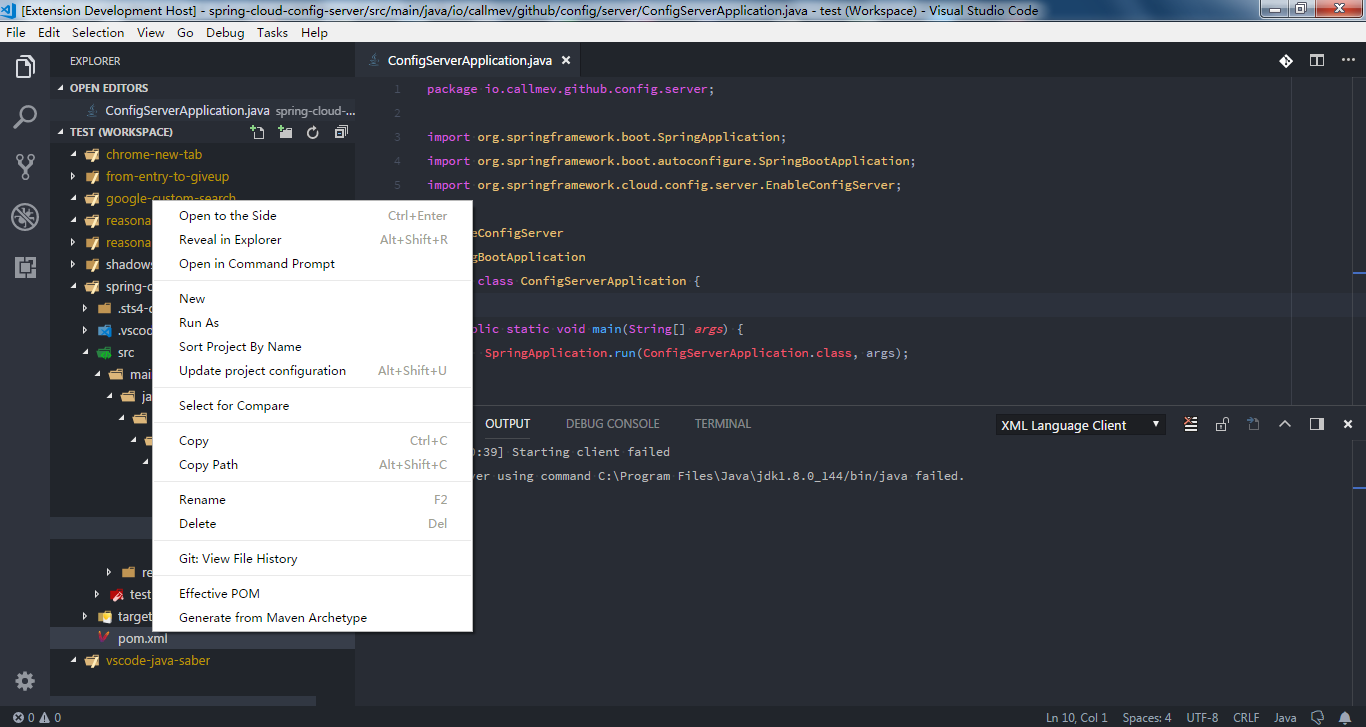Click the errors and warnings count in status bar

(36, 717)
